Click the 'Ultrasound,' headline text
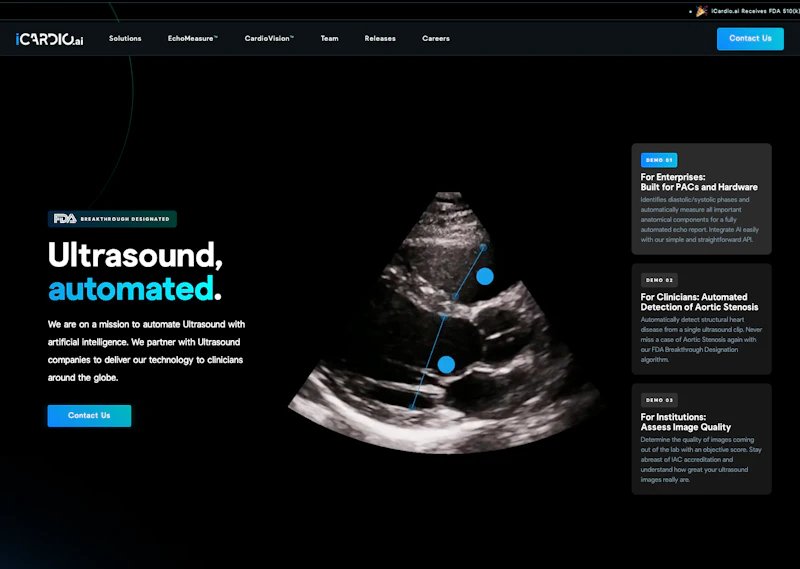The height and width of the screenshot is (569, 800). tap(135, 255)
